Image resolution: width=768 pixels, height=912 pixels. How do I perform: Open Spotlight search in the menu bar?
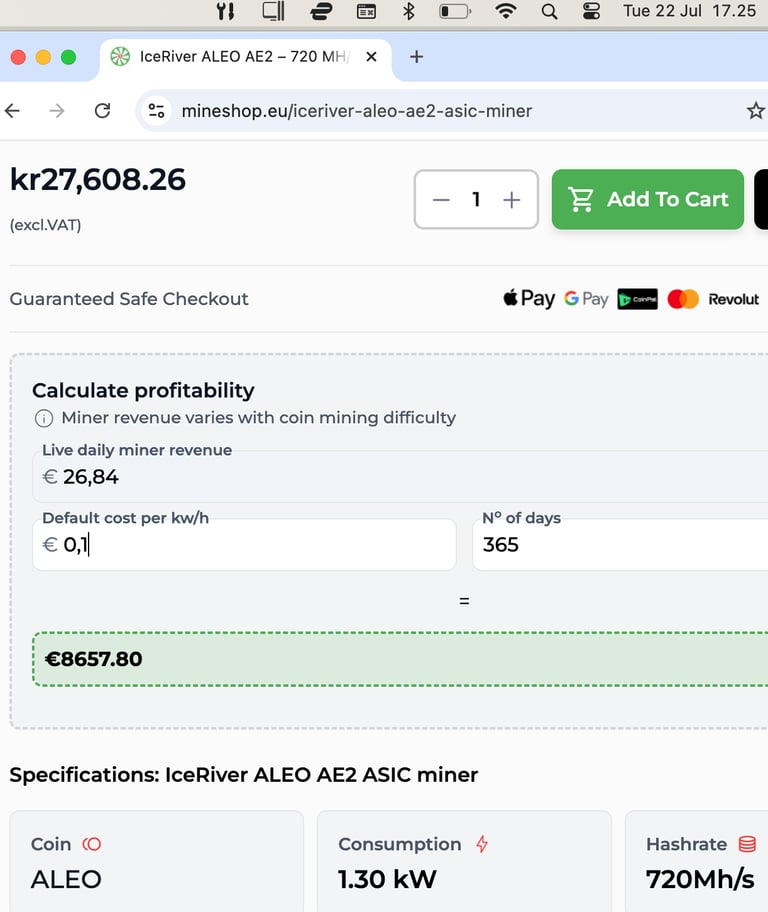[549, 11]
